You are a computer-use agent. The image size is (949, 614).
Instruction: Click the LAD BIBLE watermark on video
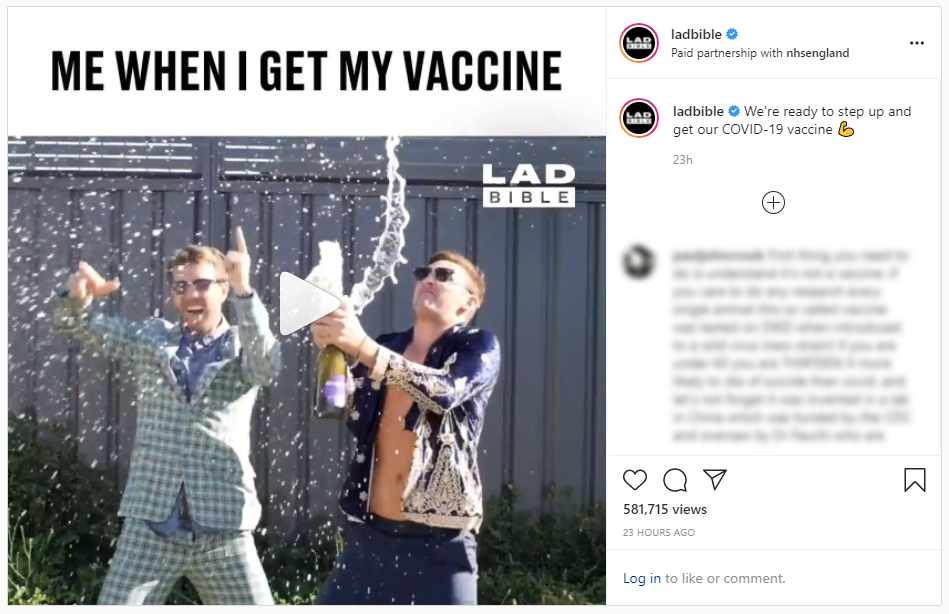(528, 186)
